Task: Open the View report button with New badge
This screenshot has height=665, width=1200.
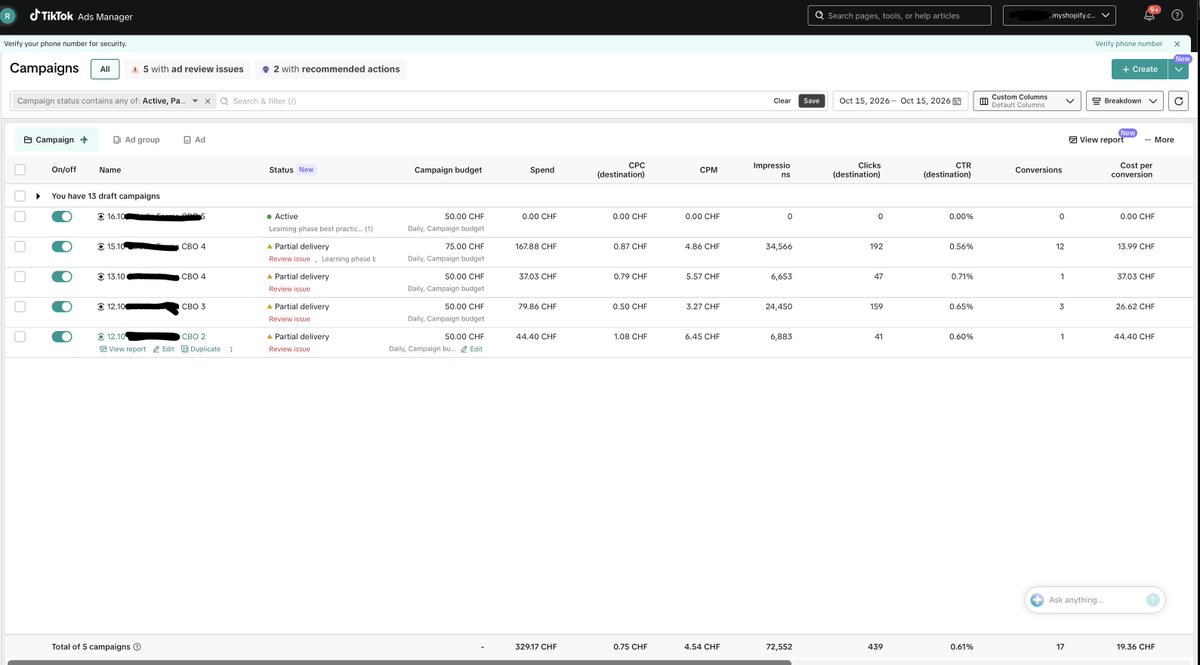Action: 1096,140
